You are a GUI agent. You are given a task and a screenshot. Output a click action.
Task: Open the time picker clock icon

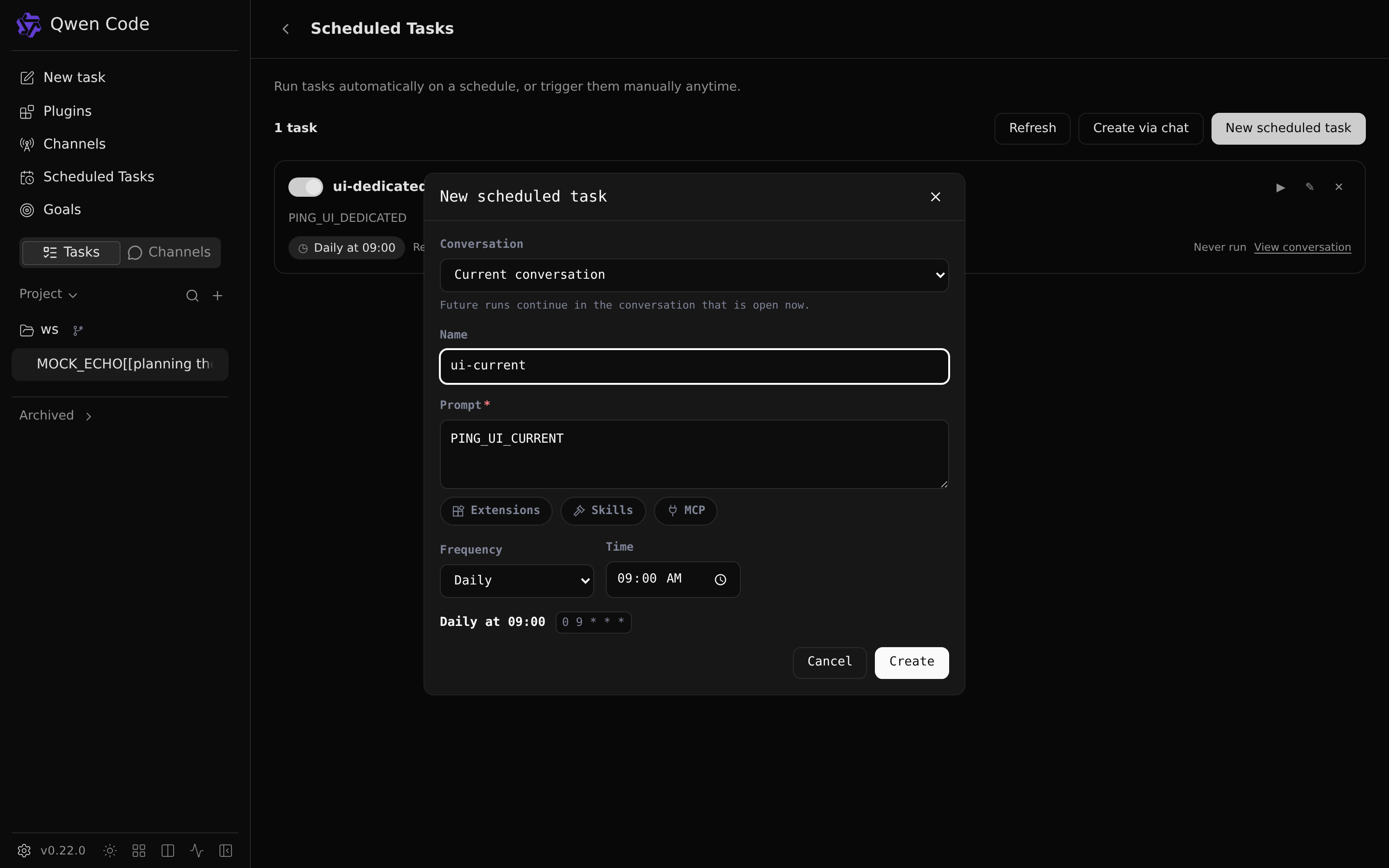(721, 580)
